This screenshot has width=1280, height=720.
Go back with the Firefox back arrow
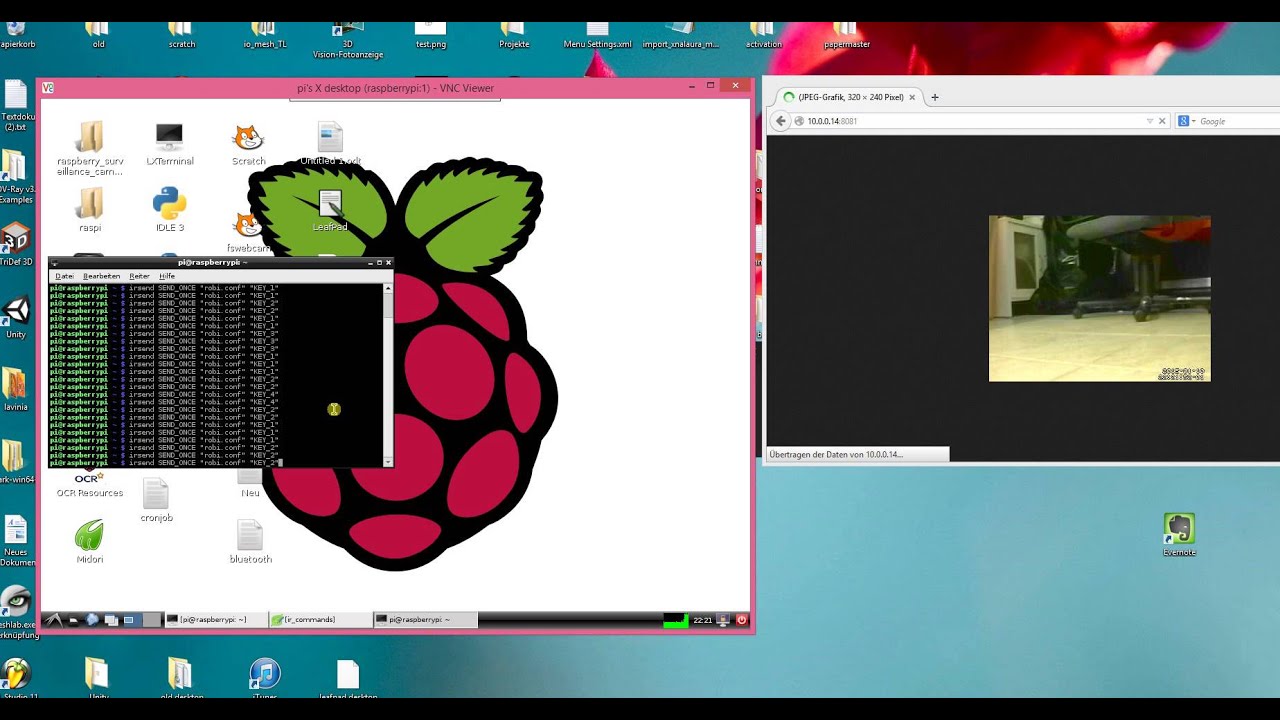(782, 121)
